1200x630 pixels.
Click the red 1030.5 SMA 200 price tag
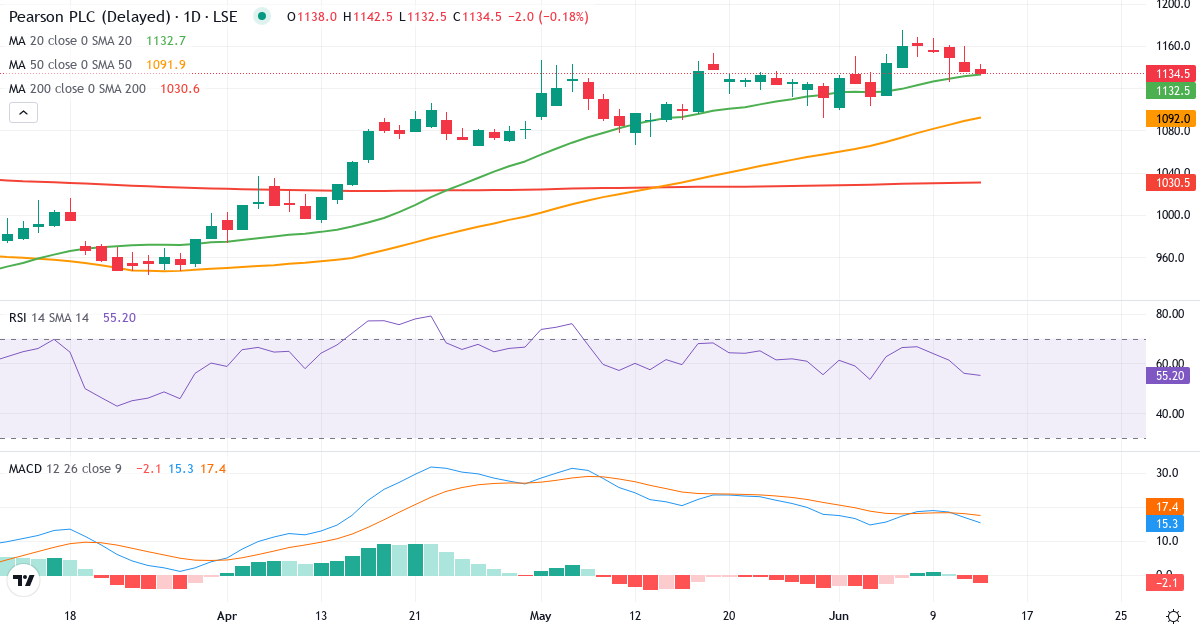coord(1172,182)
